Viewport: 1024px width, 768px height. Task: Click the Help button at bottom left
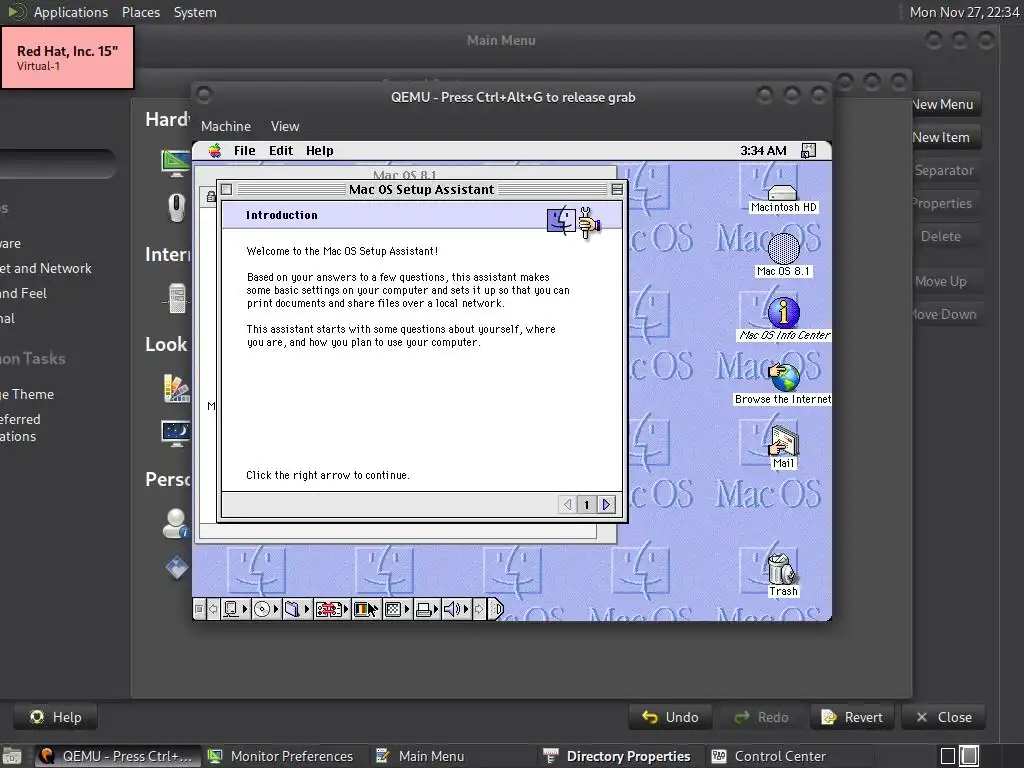coord(56,717)
